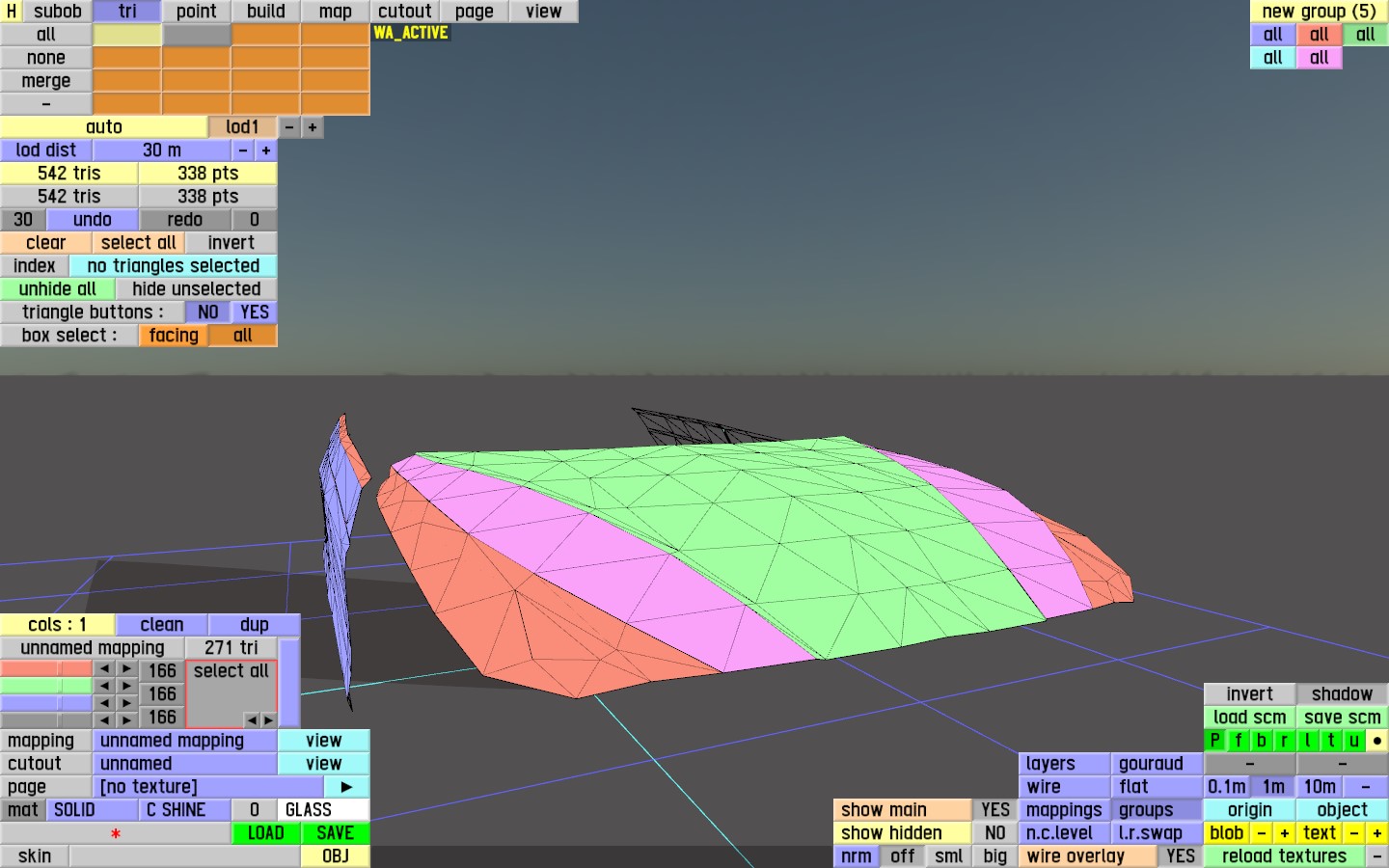Viewport: 1389px width, 868px height.
Task: Click the left arrow beside the red slider
Action: (104, 669)
